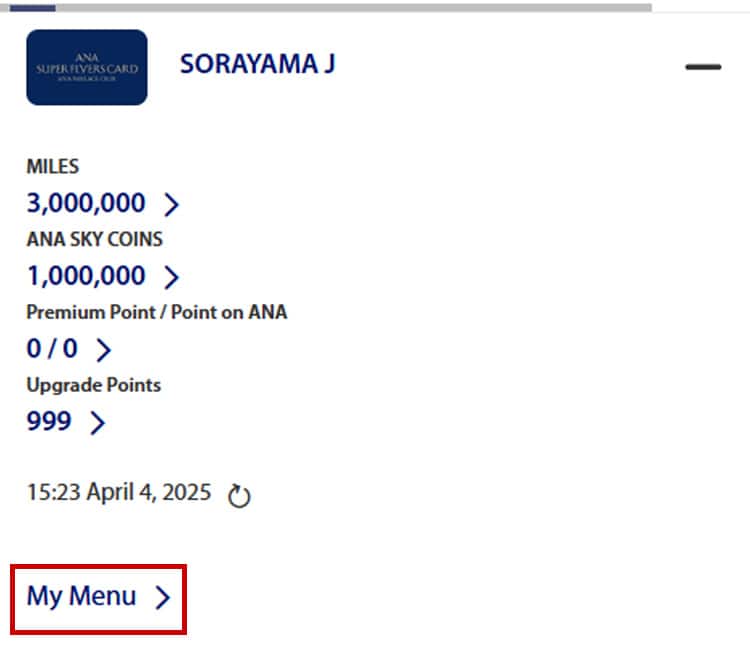Click the ANA Super Flyers Card image
The image size is (750, 647).
[87, 67]
